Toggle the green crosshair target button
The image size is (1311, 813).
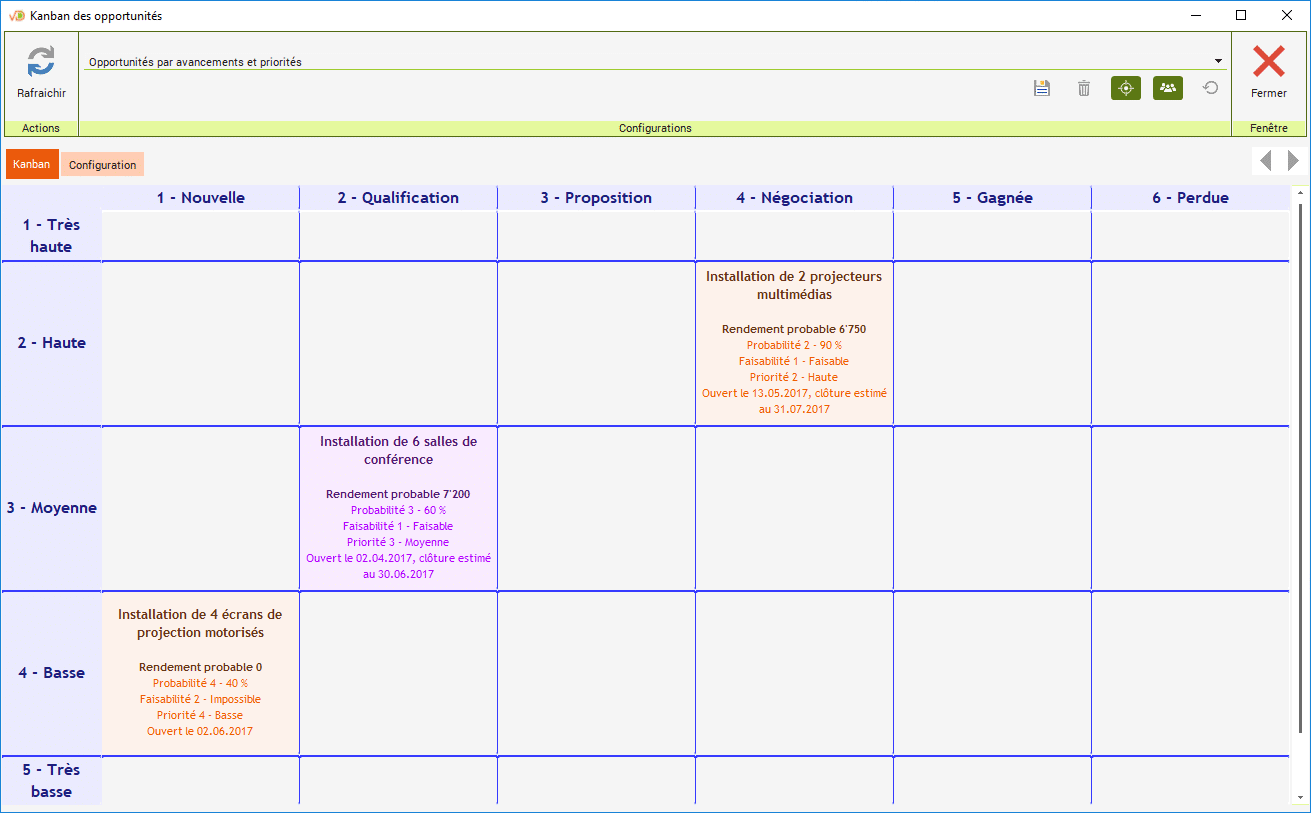click(x=1126, y=88)
